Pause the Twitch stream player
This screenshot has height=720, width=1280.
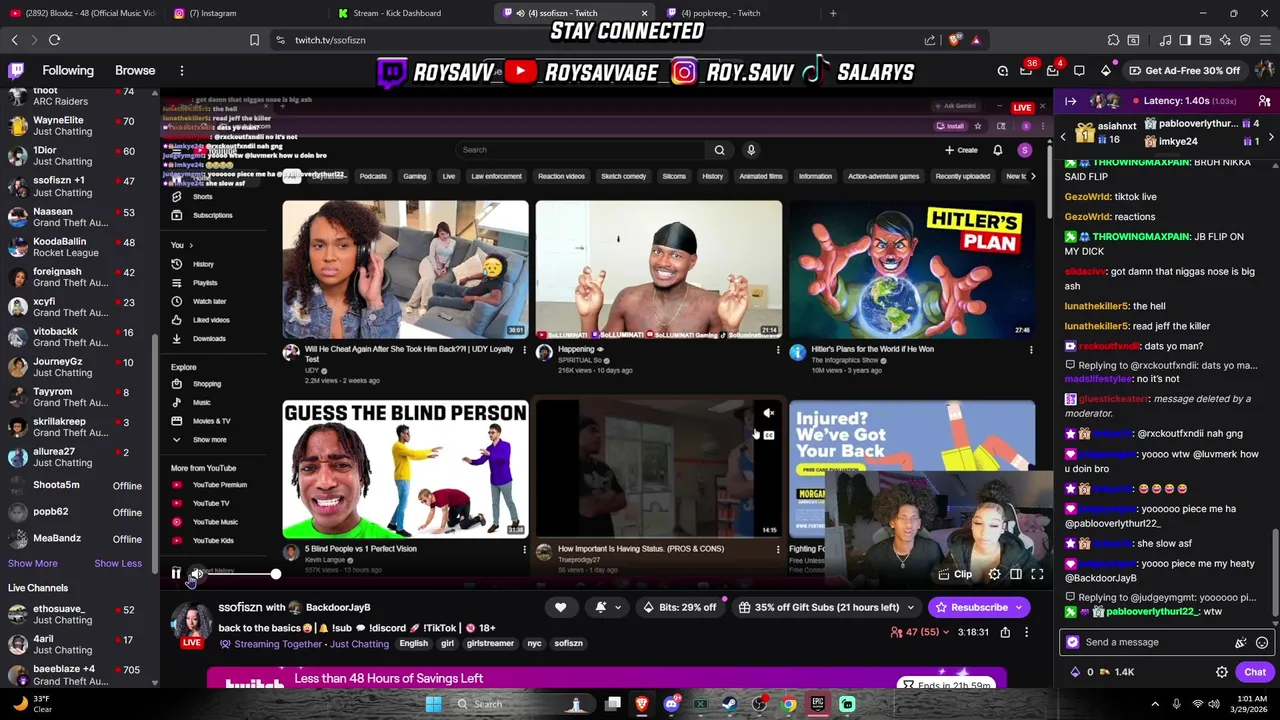pos(176,574)
